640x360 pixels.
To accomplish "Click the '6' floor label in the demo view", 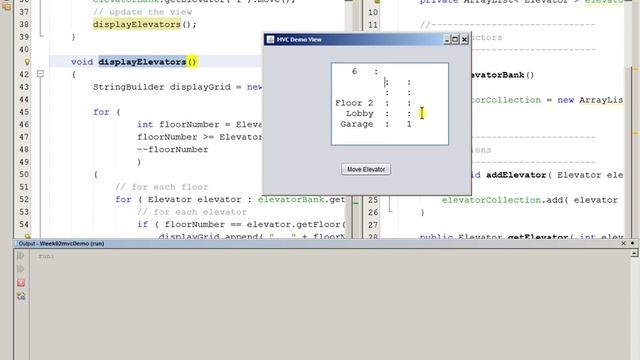I will tap(354, 71).
